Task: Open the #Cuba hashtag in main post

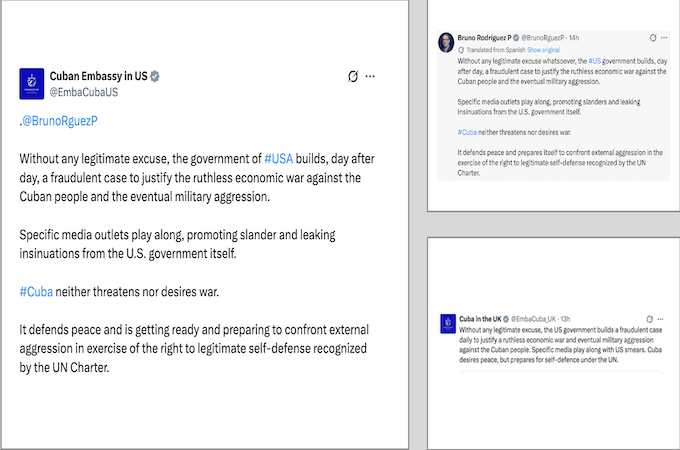Action: (x=36, y=292)
